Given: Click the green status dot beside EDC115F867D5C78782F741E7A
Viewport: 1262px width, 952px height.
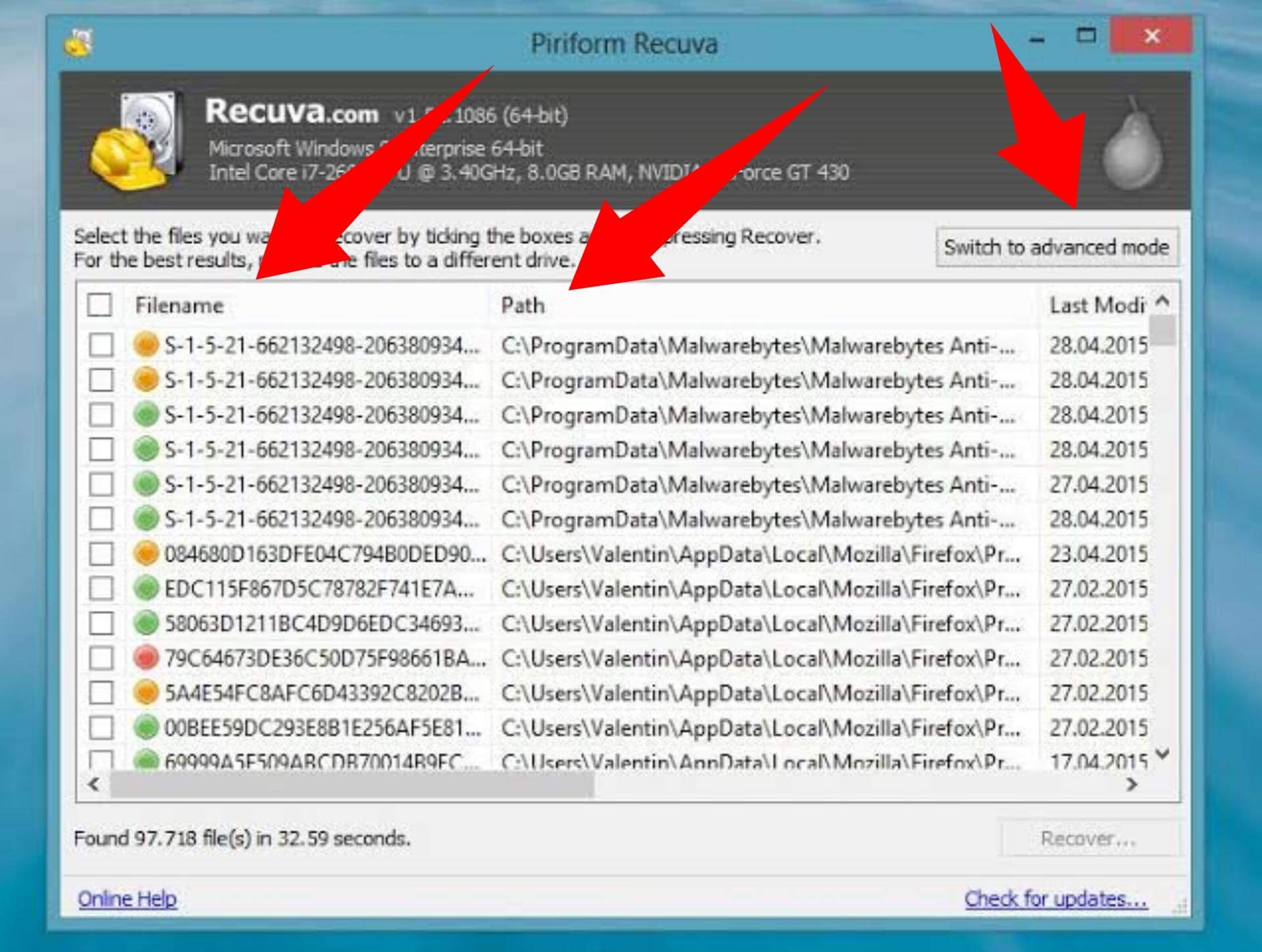Looking at the screenshot, I should coord(146,588).
